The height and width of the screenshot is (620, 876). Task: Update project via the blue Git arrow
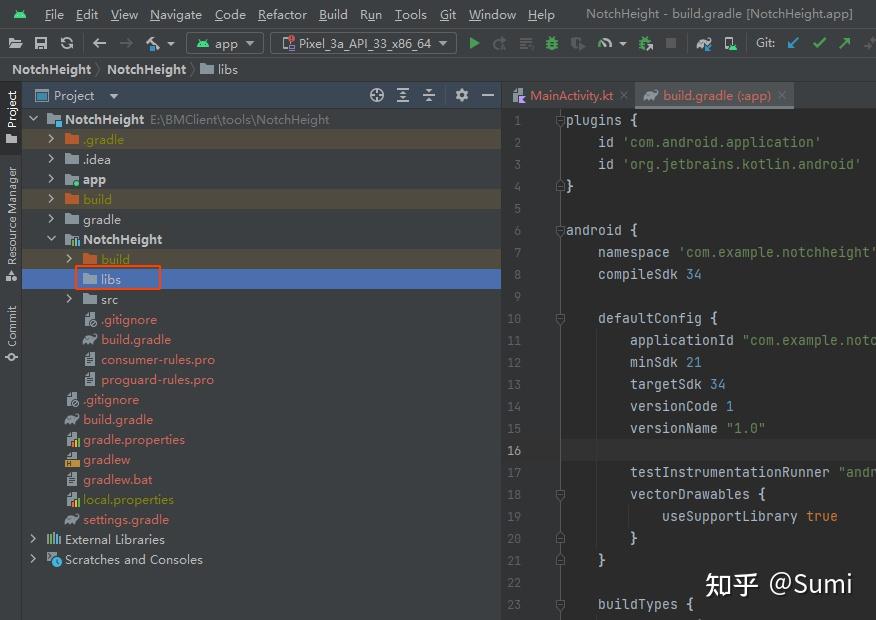(793, 43)
